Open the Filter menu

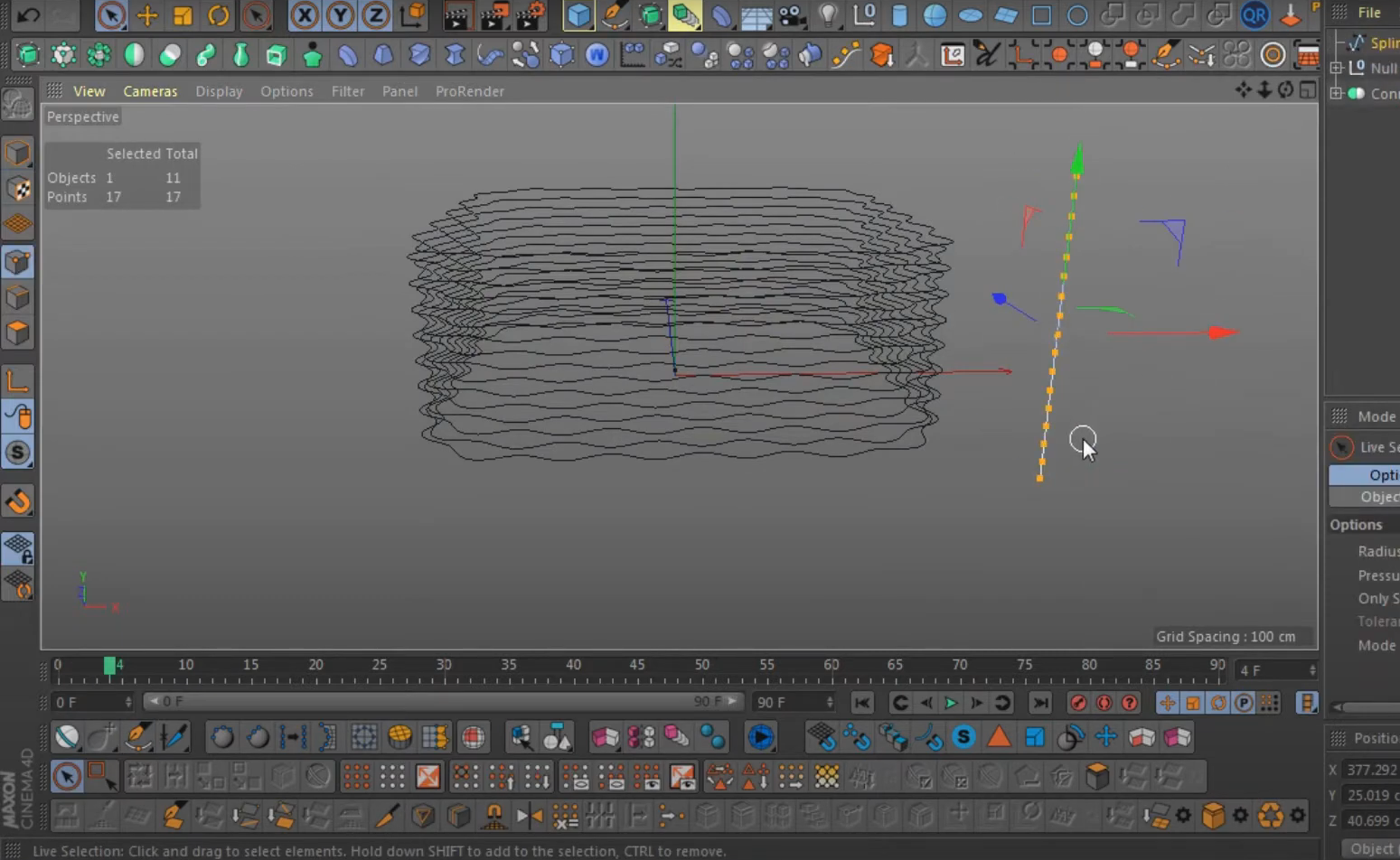(x=347, y=91)
